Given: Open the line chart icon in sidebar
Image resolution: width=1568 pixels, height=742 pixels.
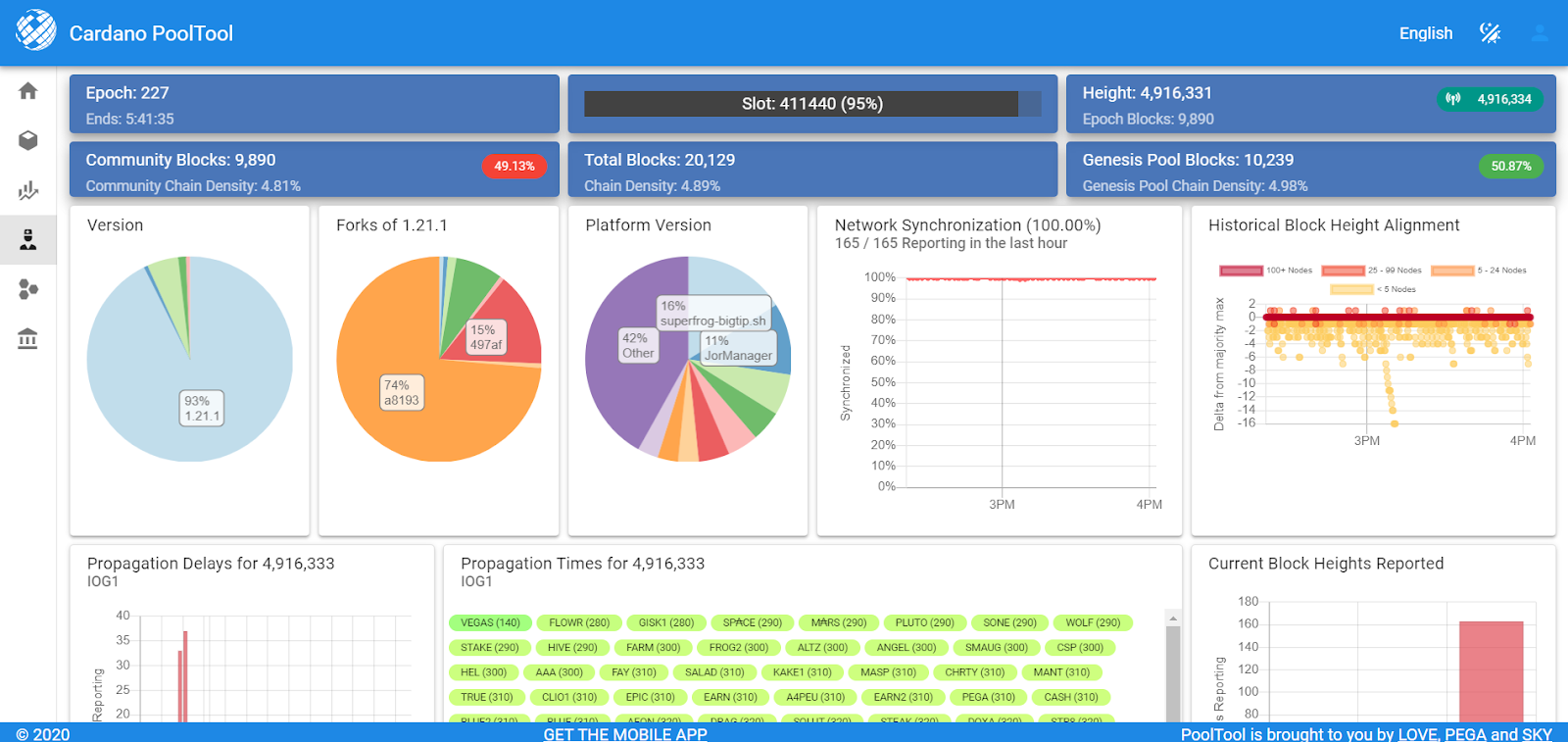Looking at the screenshot, I should [x=27, y=190].
